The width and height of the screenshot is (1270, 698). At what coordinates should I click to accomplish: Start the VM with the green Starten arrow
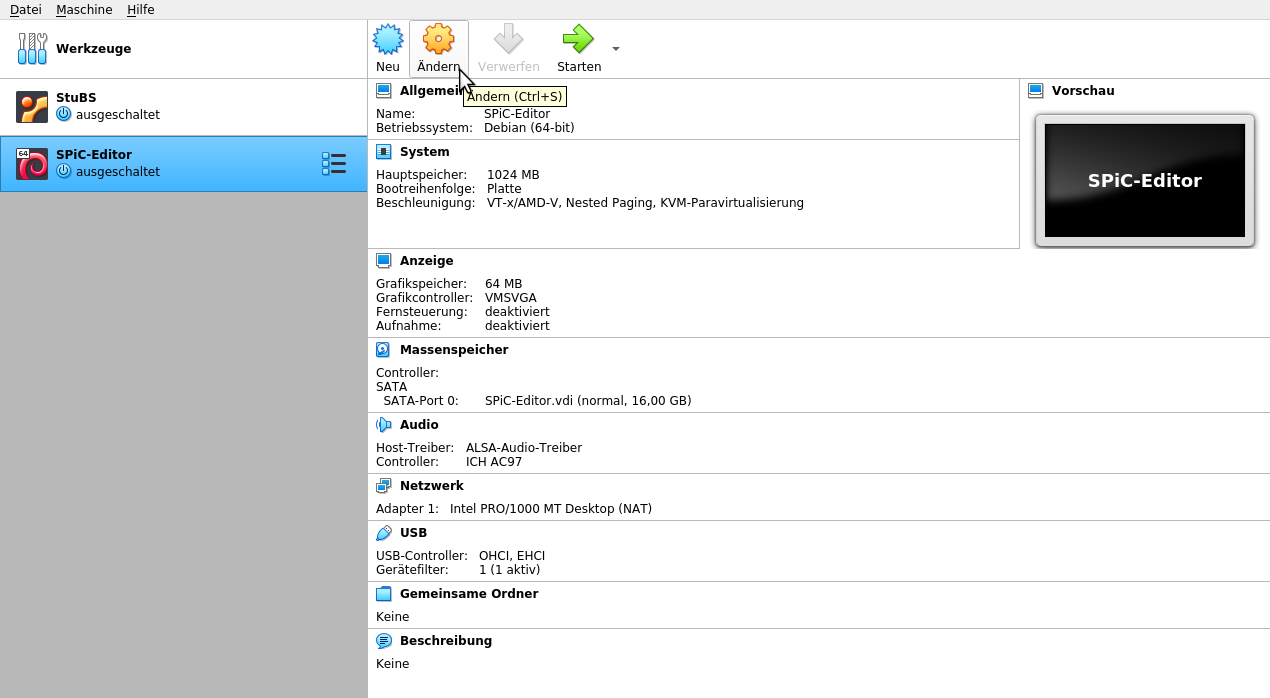[x=578, y=40]
